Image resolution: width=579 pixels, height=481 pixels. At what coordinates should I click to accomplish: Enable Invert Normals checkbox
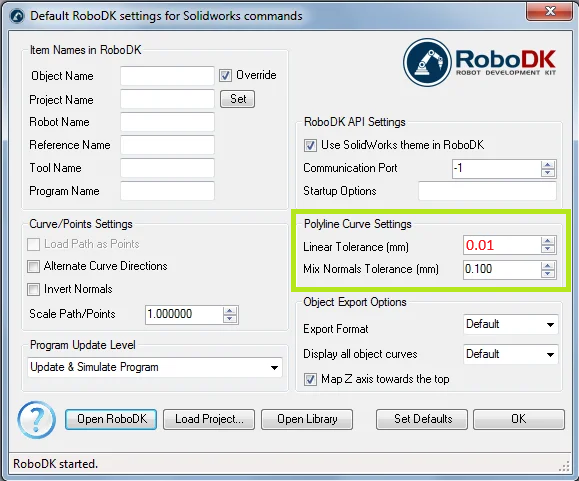tap(34, 289)
